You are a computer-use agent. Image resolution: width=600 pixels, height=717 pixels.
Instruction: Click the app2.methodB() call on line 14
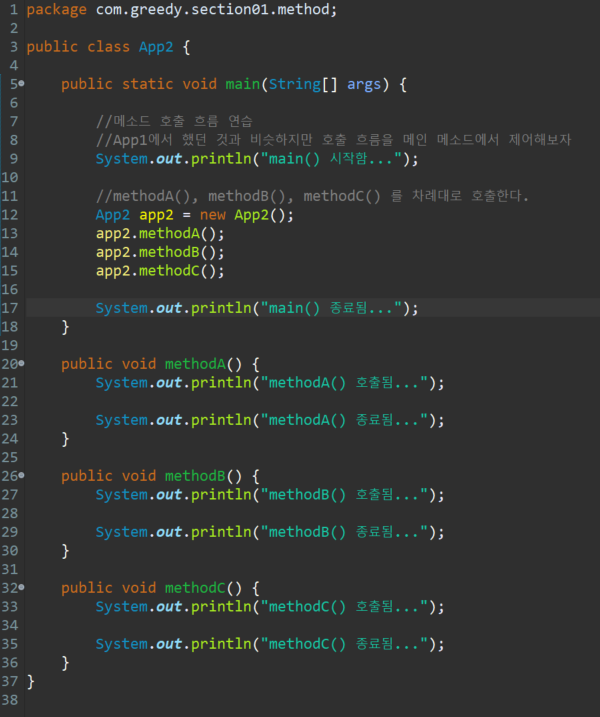coord(160,252)
